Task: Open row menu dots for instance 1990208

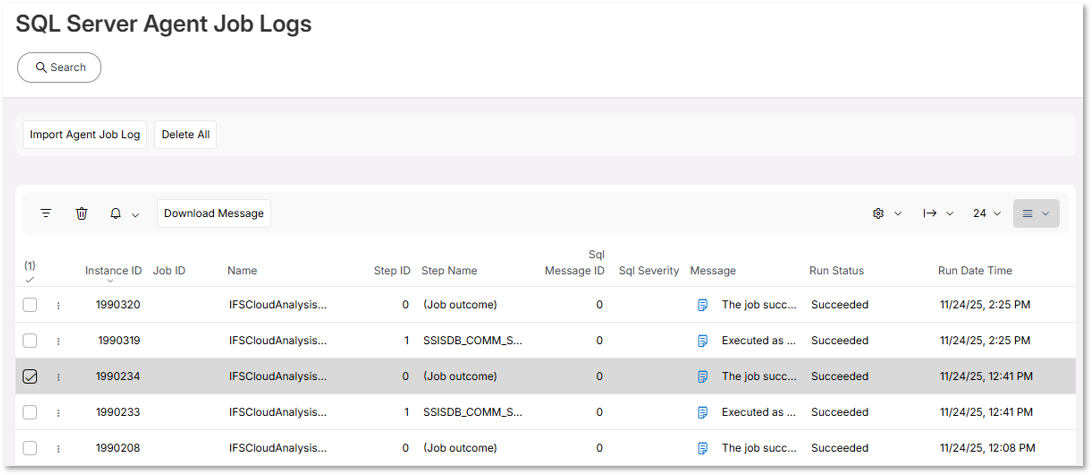Action: pyautogui.click(x=58, y=449)
